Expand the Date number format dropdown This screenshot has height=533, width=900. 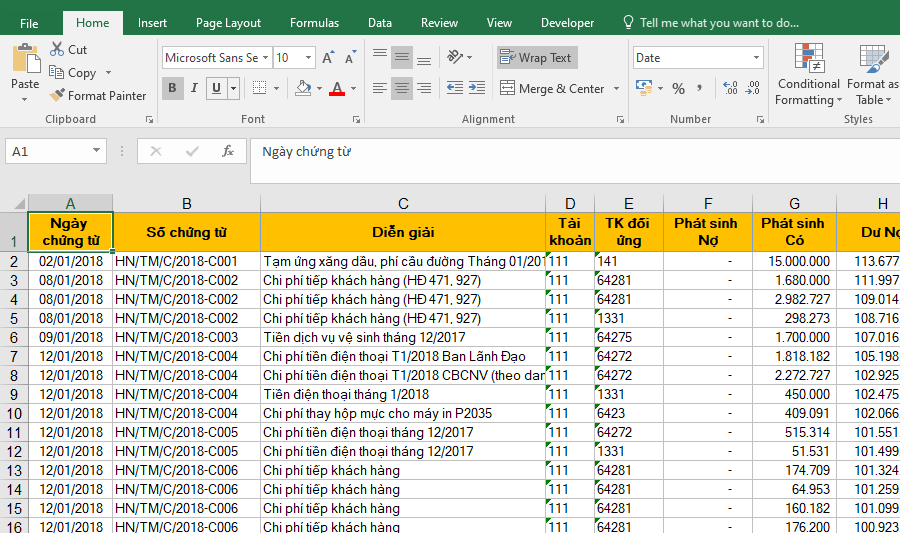click(755, 58)
